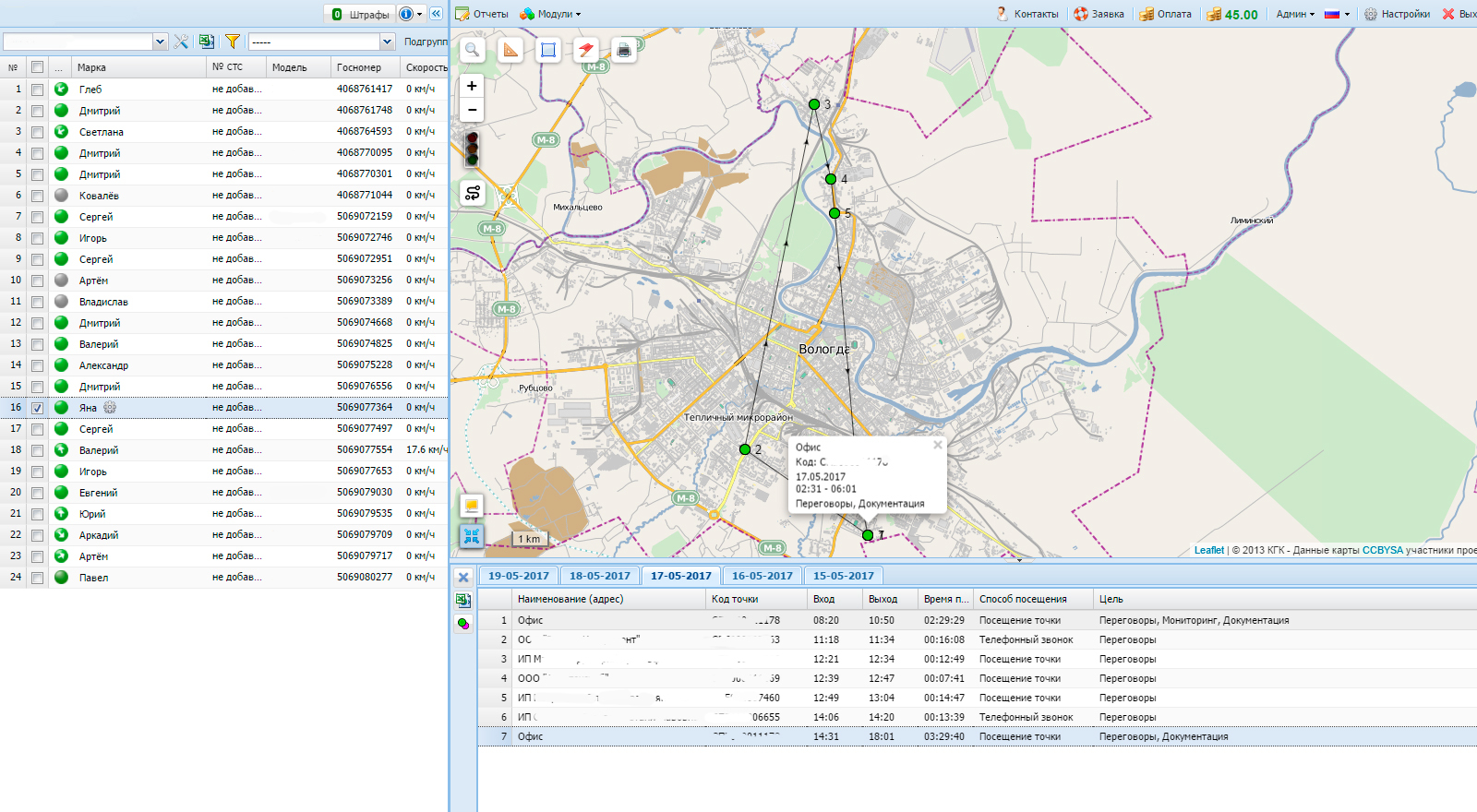Export the vehicle list to Excel

click(207, 42)
